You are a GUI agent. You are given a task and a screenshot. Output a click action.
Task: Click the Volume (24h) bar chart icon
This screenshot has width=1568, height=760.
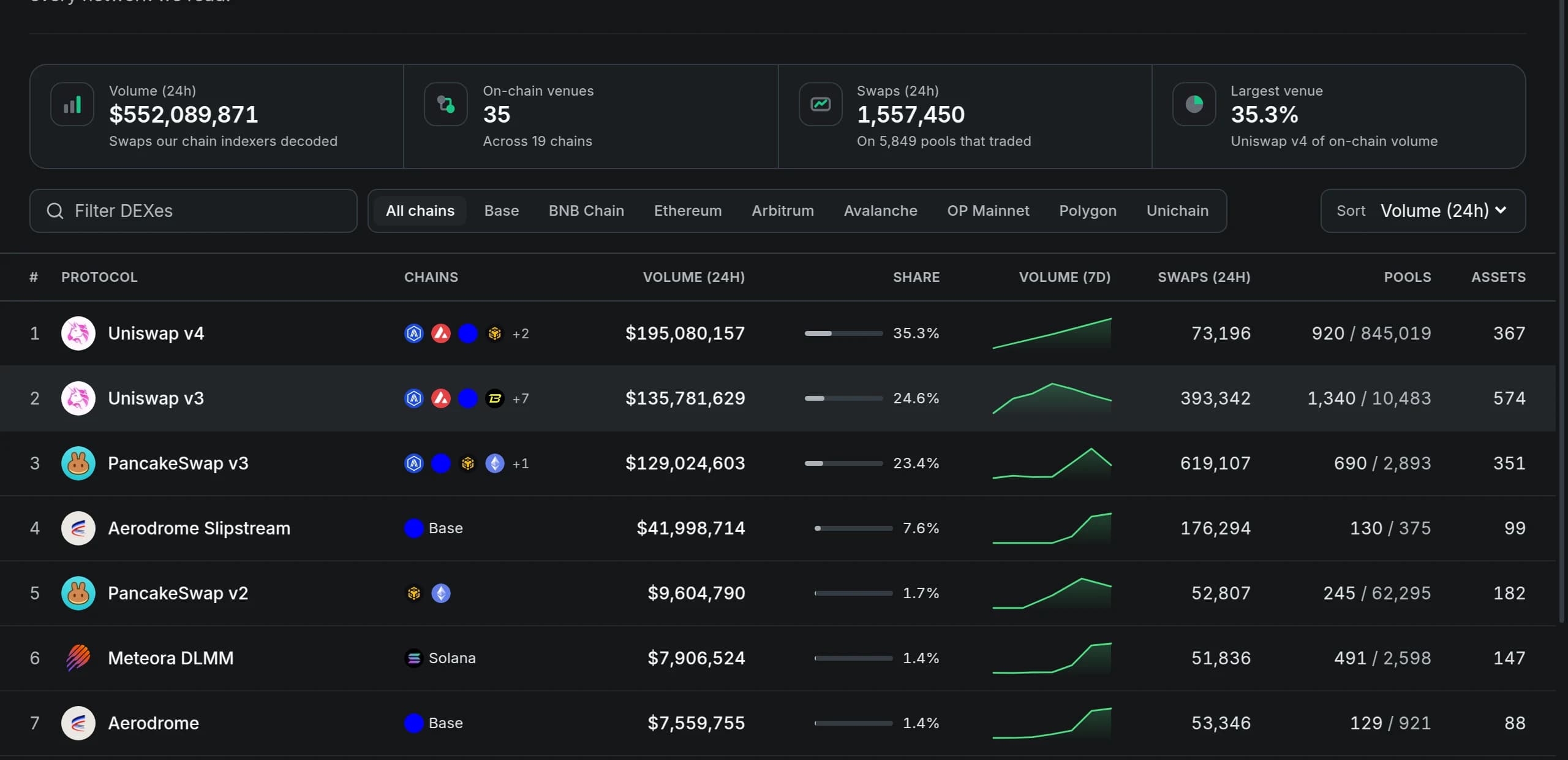(72, 105)
